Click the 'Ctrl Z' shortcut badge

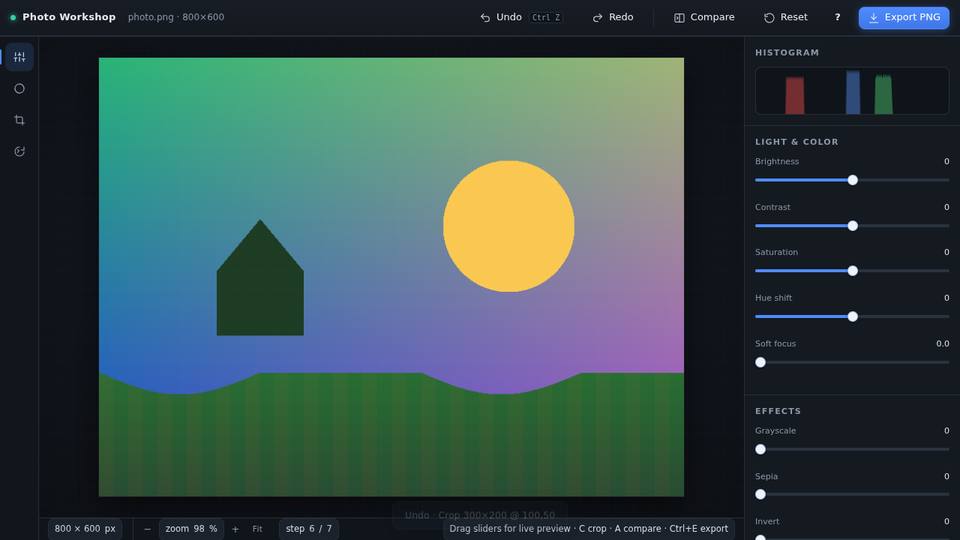pyautogui.click(x=546, y=17)
